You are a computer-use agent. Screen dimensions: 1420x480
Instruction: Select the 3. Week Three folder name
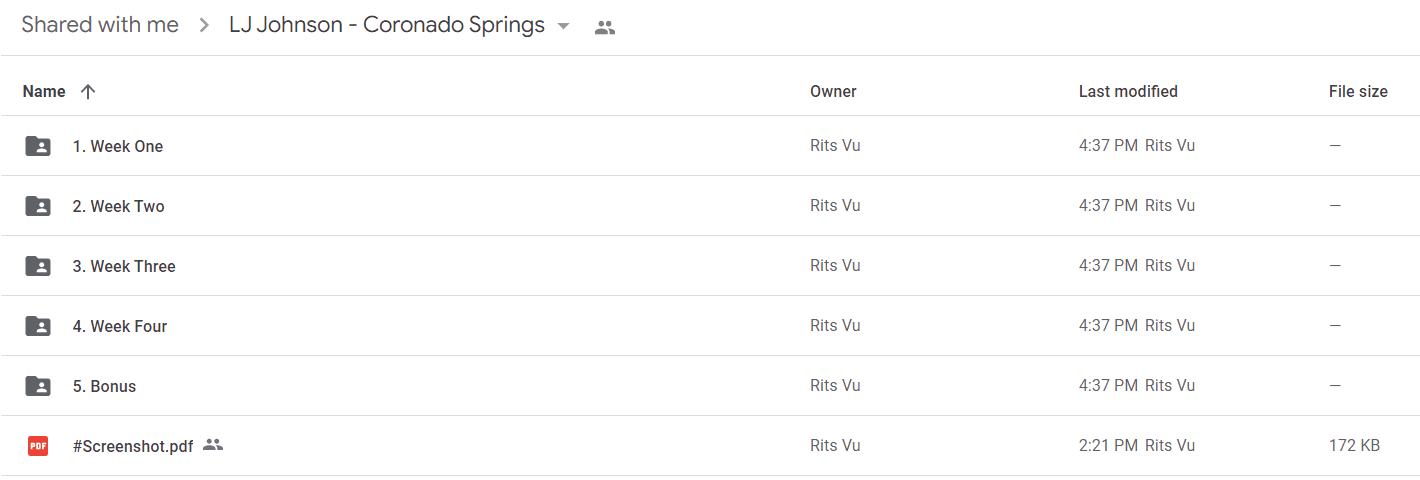click(124, 266)
